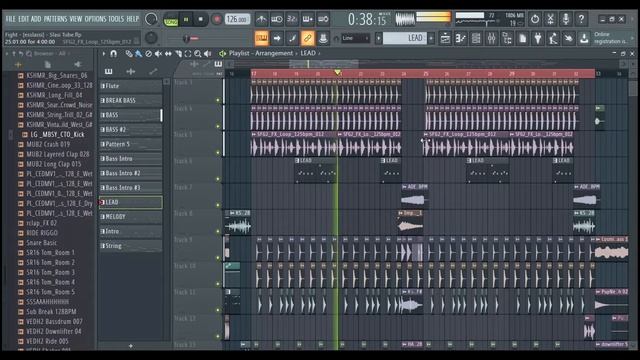The image size is (640, 360).
Task: Click the 126.000 tempo field
Action: 237,19
